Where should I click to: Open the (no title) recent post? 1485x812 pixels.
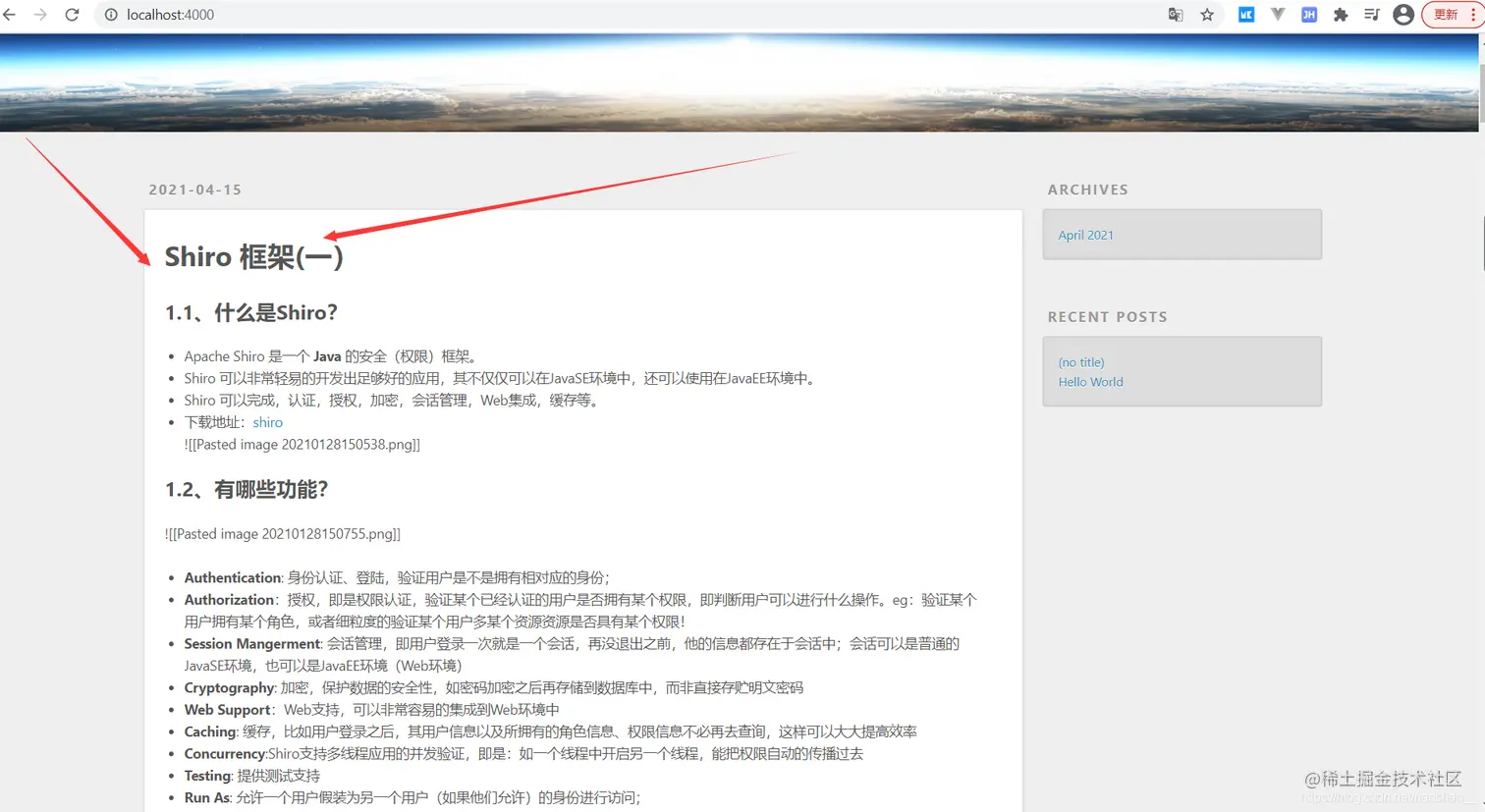(1081, 362)
